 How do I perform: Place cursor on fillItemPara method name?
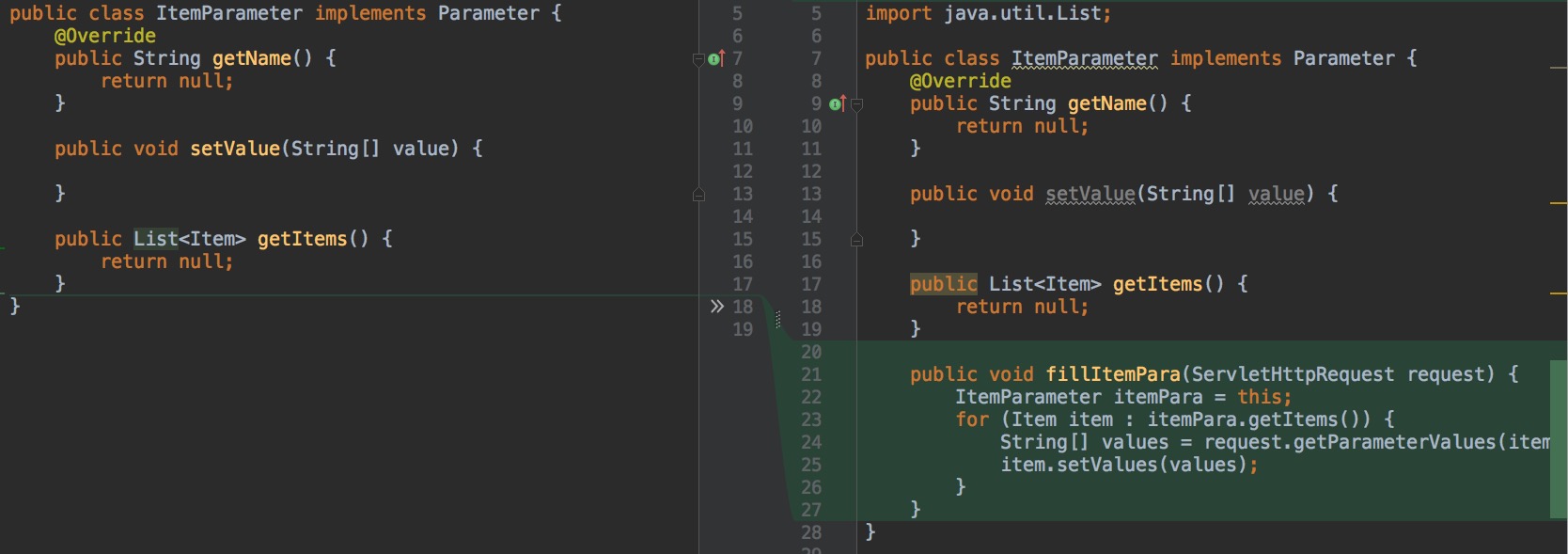(x=1112, y=374)
